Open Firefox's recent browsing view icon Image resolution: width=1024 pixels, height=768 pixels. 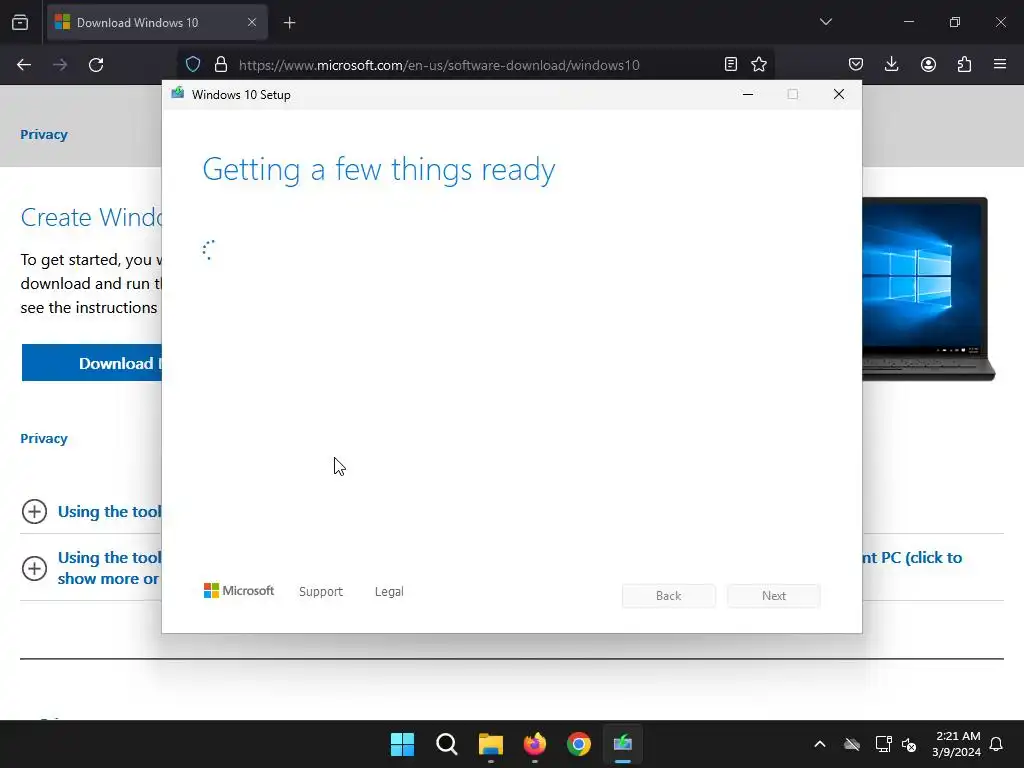click(20, 22)
